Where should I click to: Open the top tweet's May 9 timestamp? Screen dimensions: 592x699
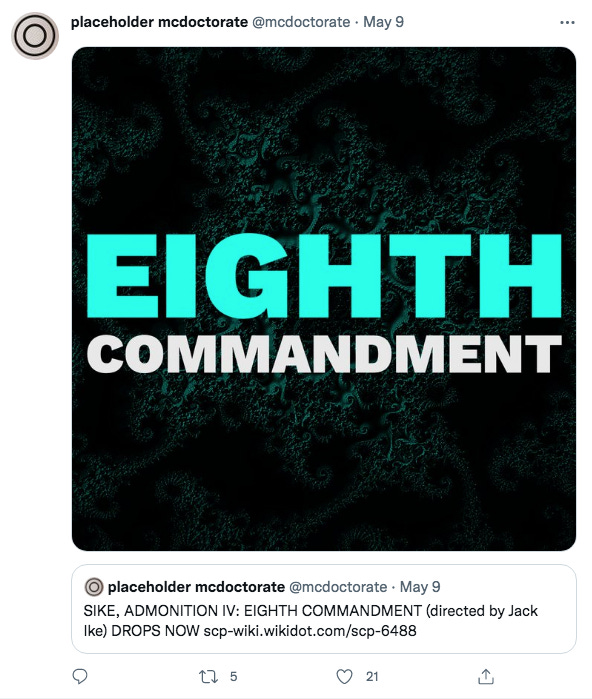click(383, 22)
